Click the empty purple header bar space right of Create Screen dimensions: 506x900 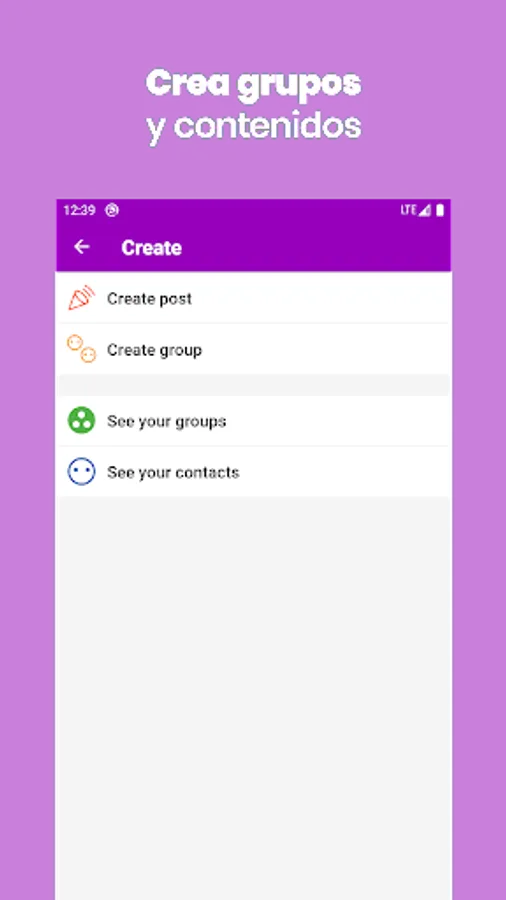[316, 247]
